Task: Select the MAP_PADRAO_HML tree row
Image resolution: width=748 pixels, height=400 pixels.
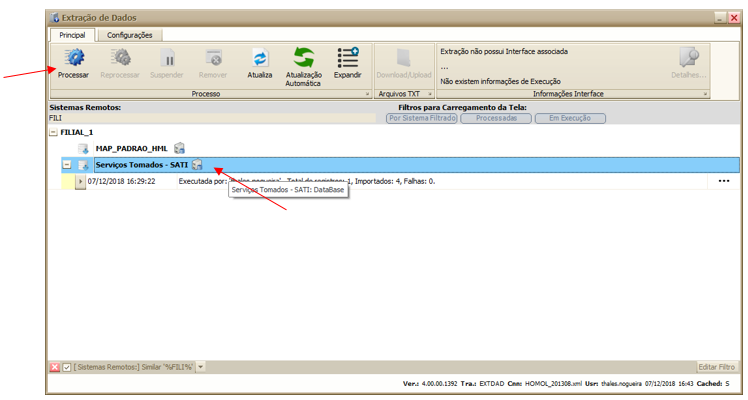Action: [132, 149]
